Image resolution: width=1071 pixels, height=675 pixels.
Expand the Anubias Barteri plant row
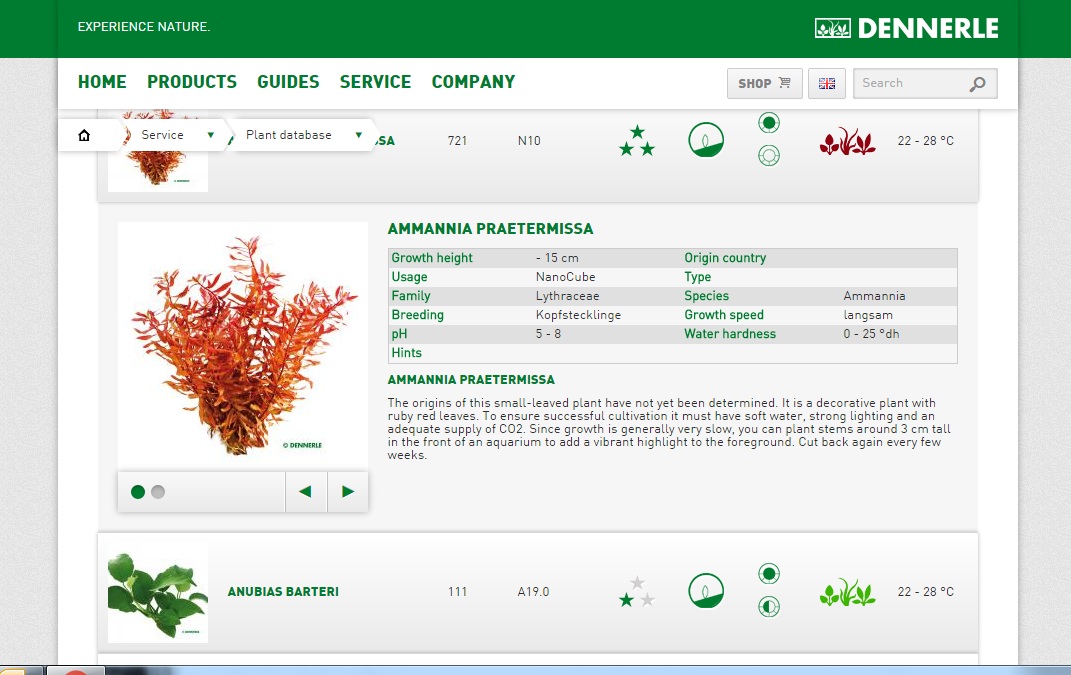pyautogui.click(x=283, y=592)
